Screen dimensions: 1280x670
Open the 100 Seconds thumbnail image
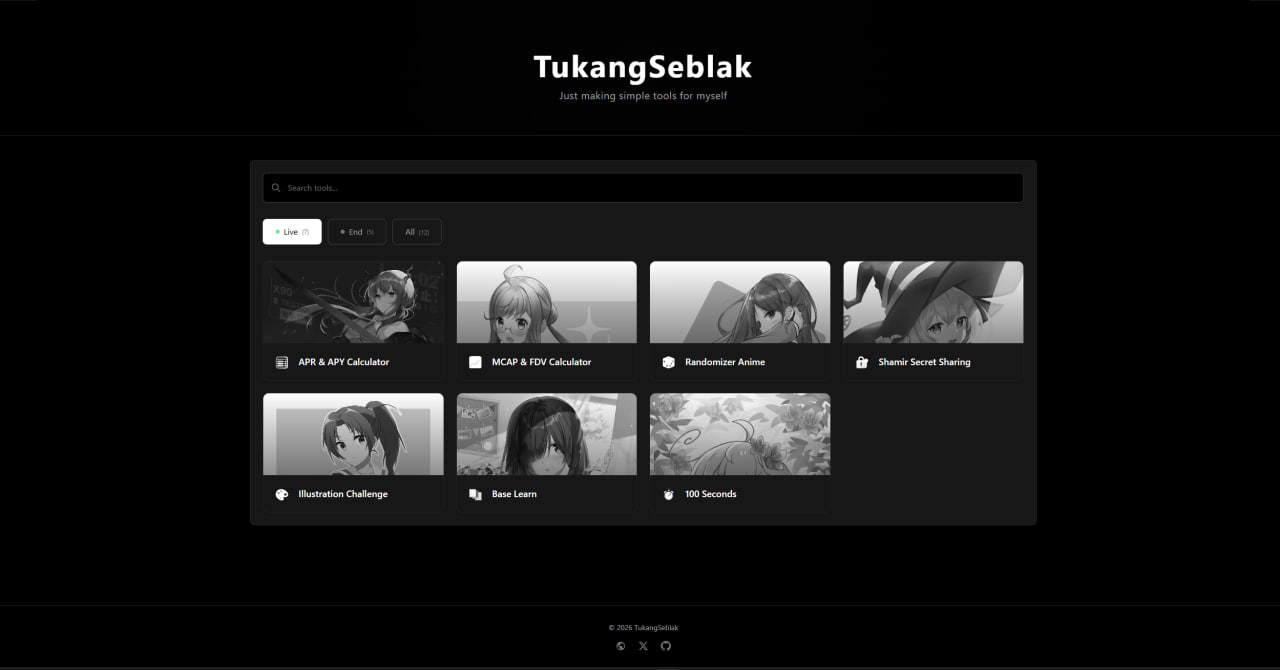coord(740,434)
